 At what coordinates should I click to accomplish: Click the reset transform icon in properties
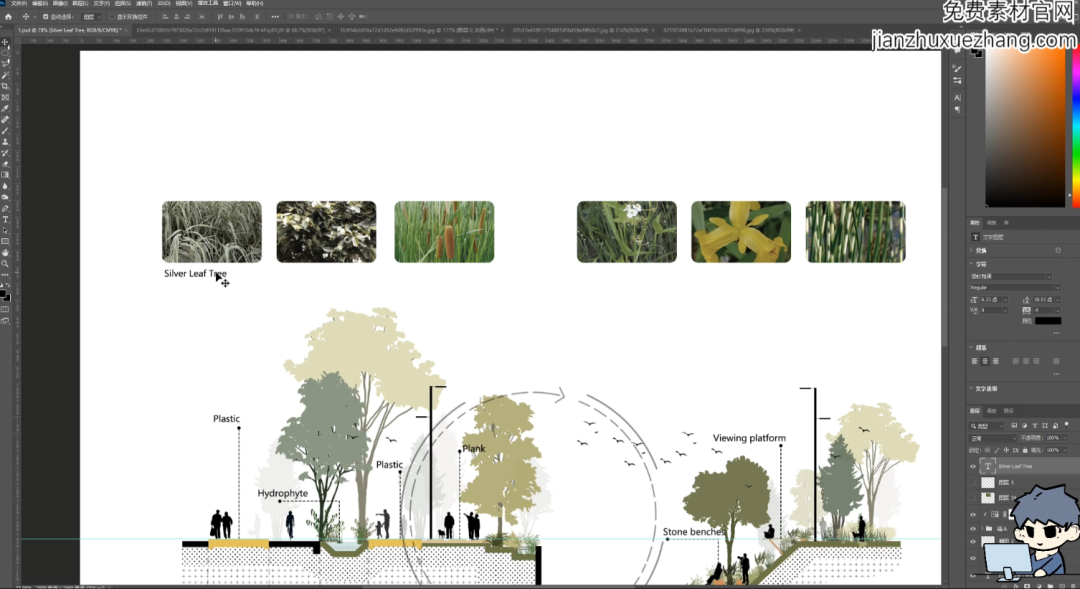[x=1058, y=250]
